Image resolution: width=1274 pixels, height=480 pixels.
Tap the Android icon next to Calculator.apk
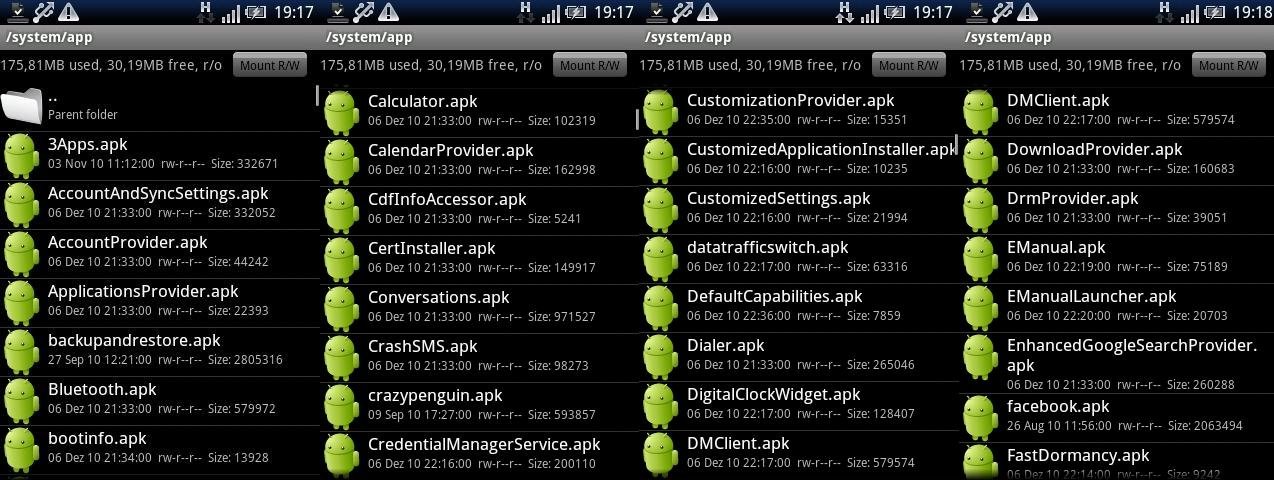[x=342, y=111]
